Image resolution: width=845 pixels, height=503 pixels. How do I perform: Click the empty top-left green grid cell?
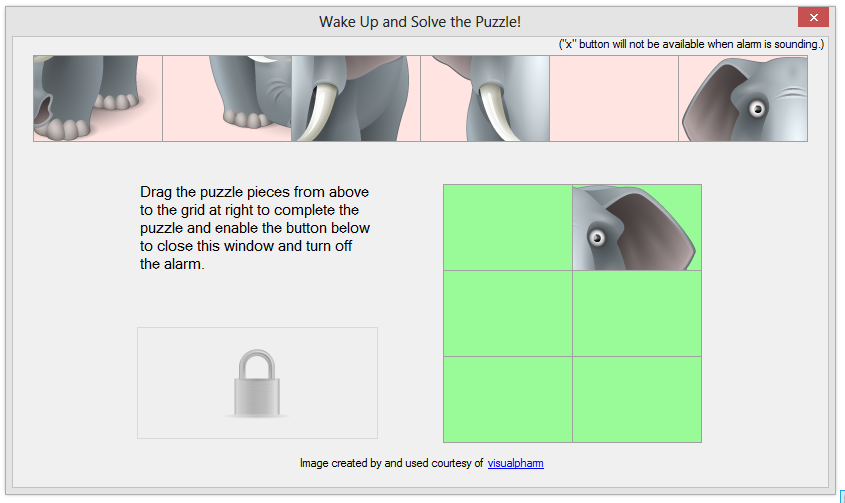tap(508, 227)
